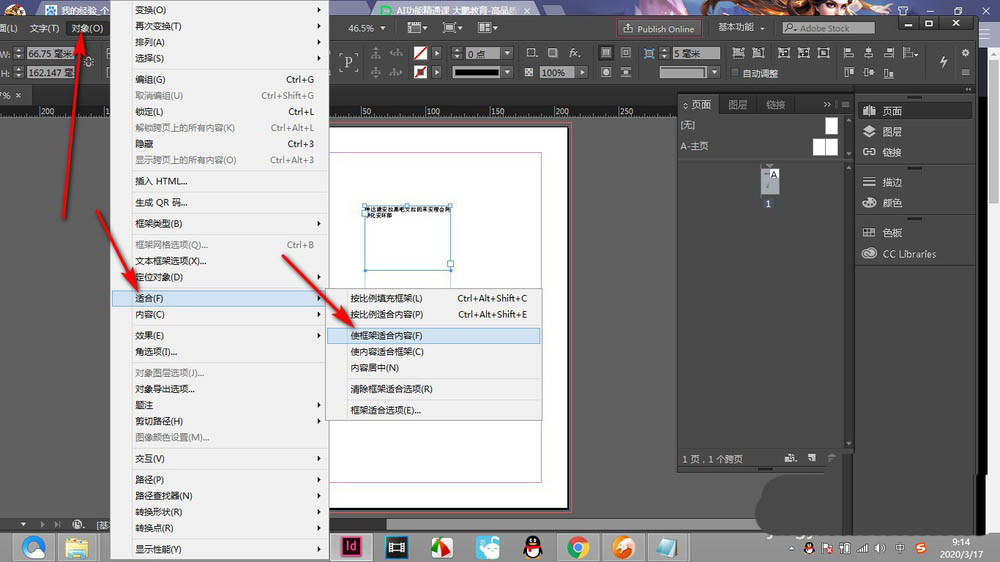Open the Swatches panel icon in dock
This screenshot has width=1000, height=562.
click(869, 232)
